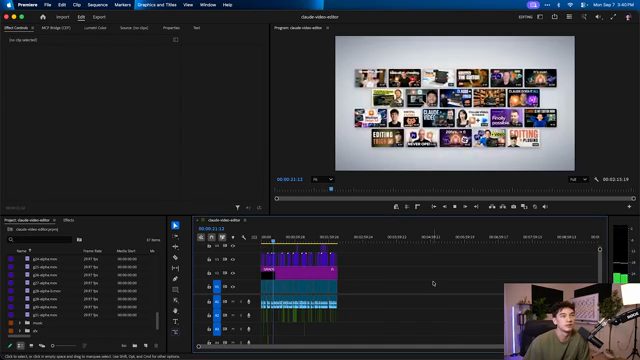The height and width of the screenshot is (360, 640).
Task: Mark In point in Program monitor
Action: click(x=407, y=207)
